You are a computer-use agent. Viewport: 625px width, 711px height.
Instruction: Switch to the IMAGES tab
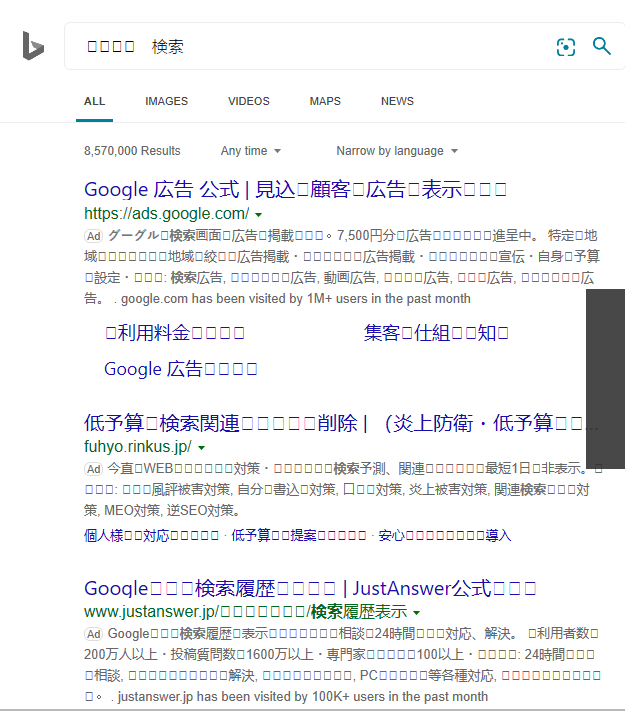166,101
